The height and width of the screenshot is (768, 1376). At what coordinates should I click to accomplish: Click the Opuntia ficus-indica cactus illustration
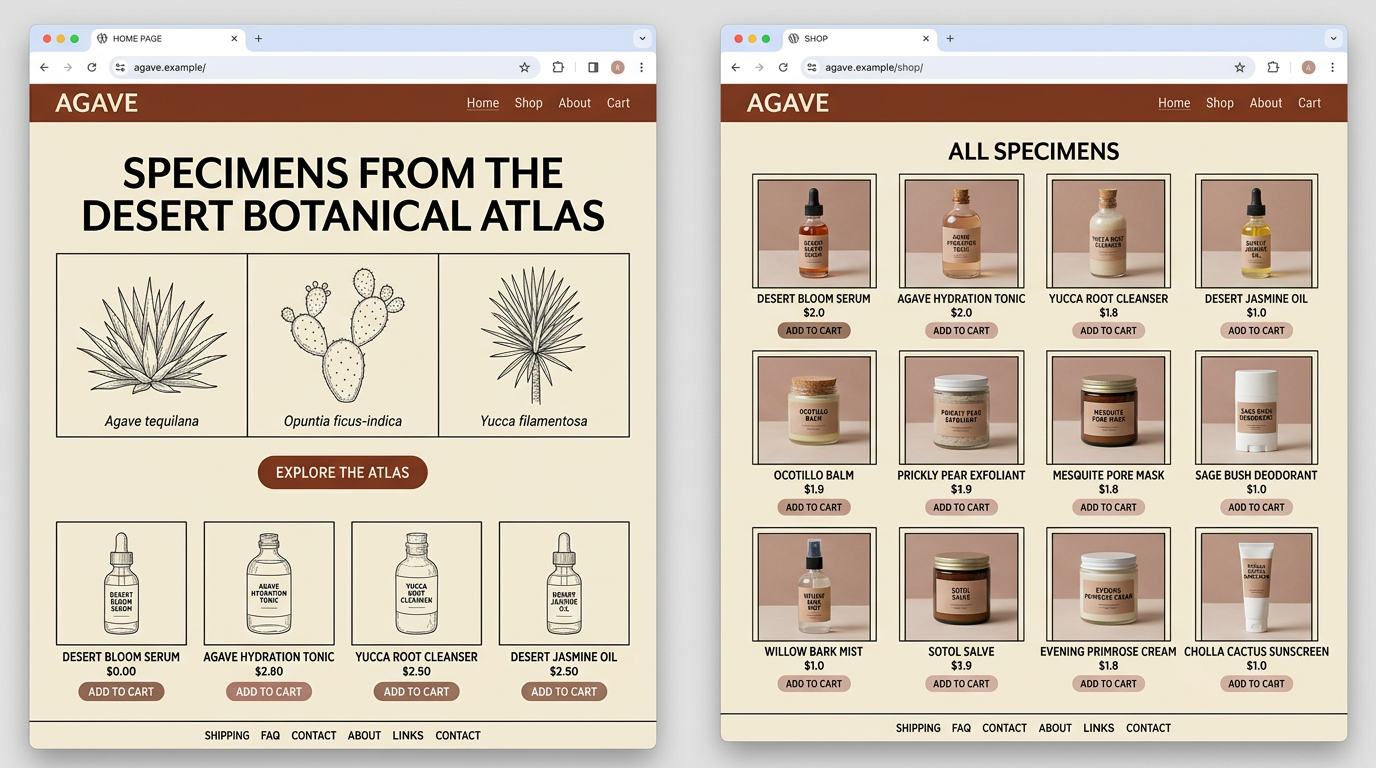pyautogui.click(x=342, y=335)
